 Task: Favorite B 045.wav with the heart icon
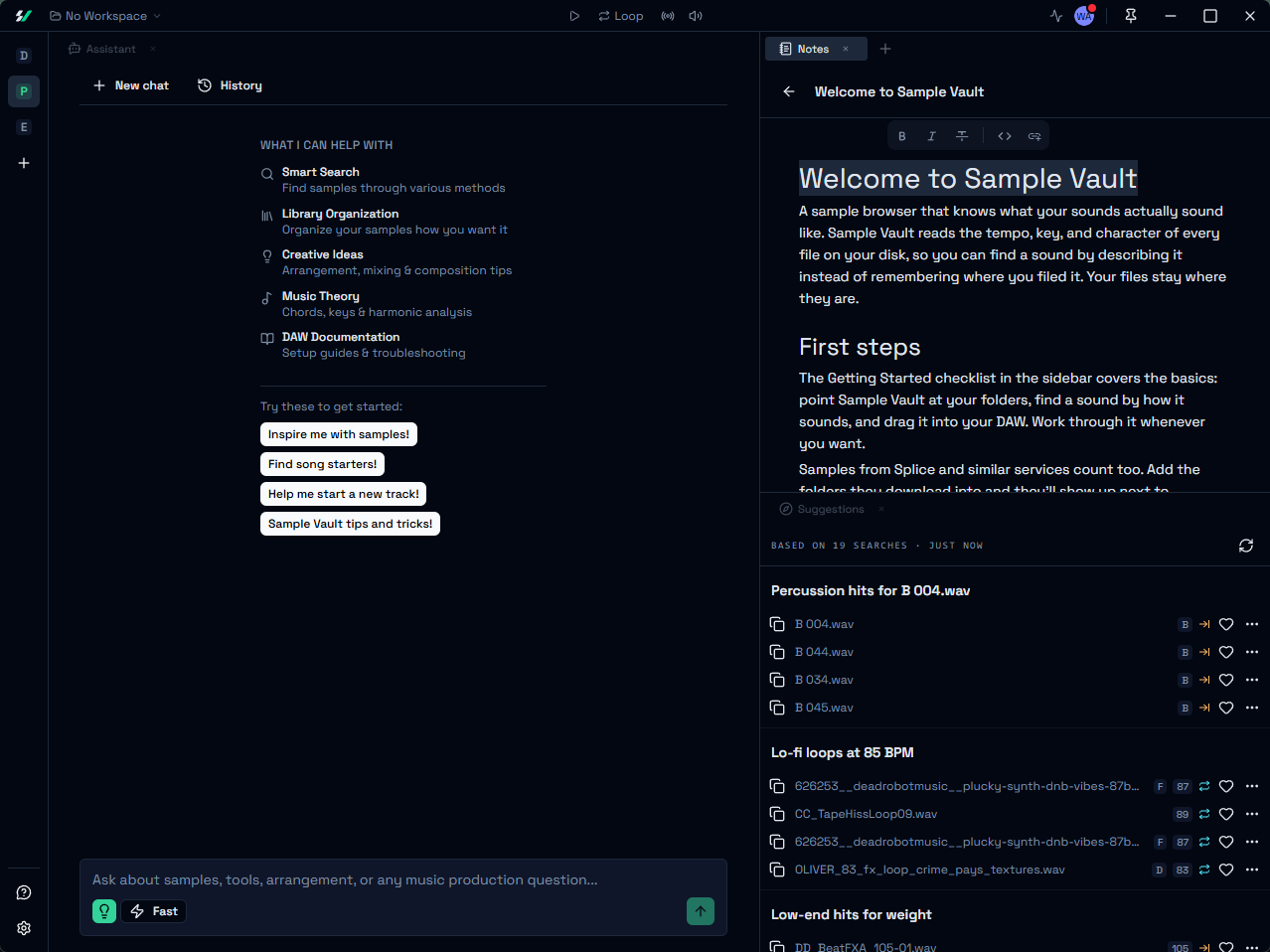coord(1226,708)
